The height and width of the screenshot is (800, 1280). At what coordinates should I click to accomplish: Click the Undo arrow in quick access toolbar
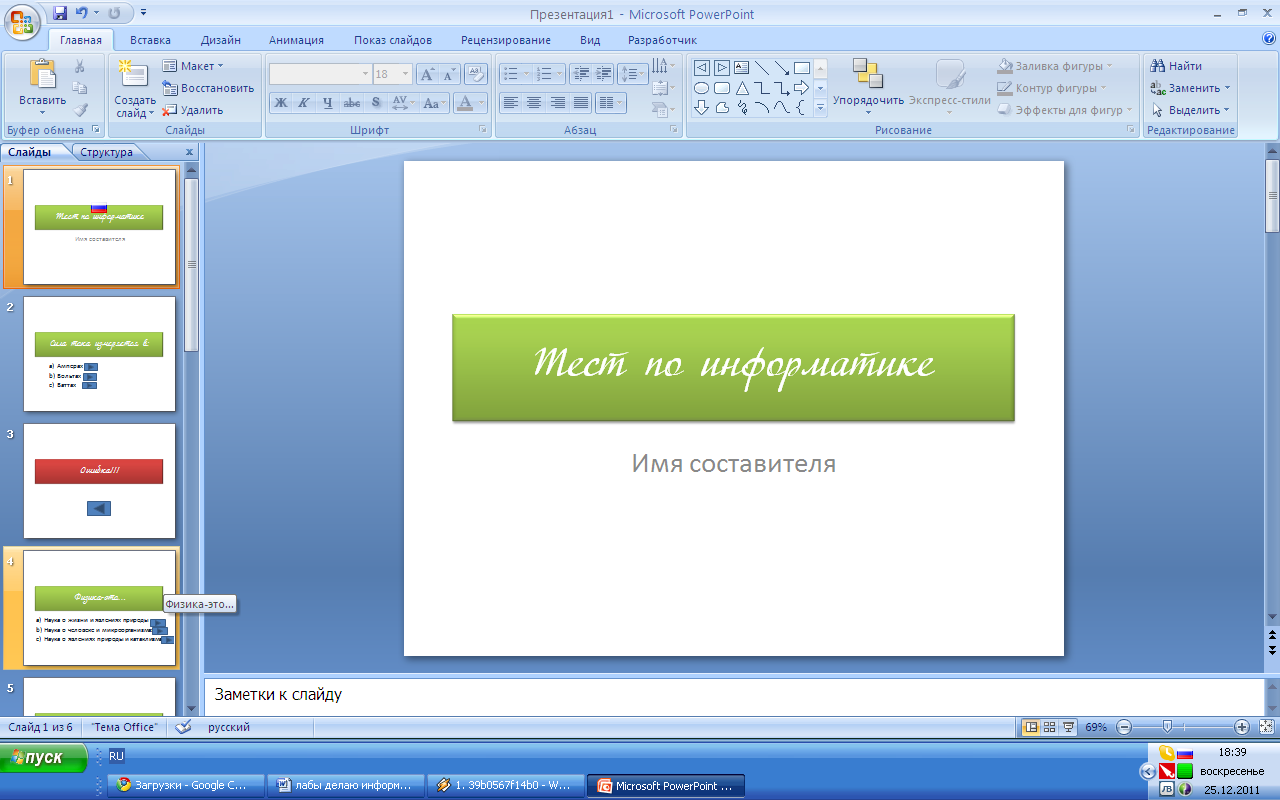(82, 14)
